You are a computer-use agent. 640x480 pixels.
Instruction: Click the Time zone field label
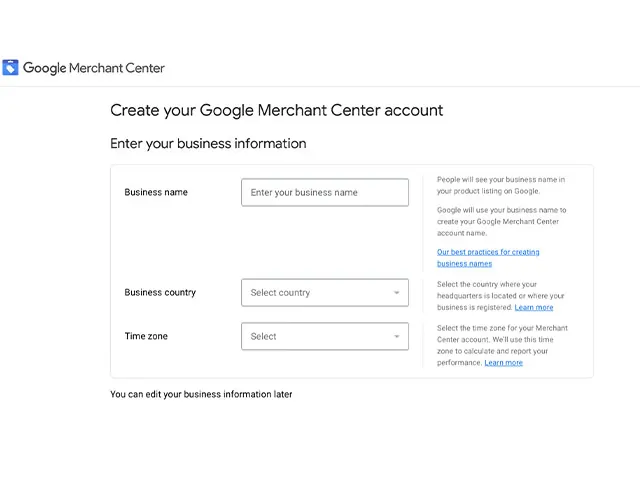(146, 336)
